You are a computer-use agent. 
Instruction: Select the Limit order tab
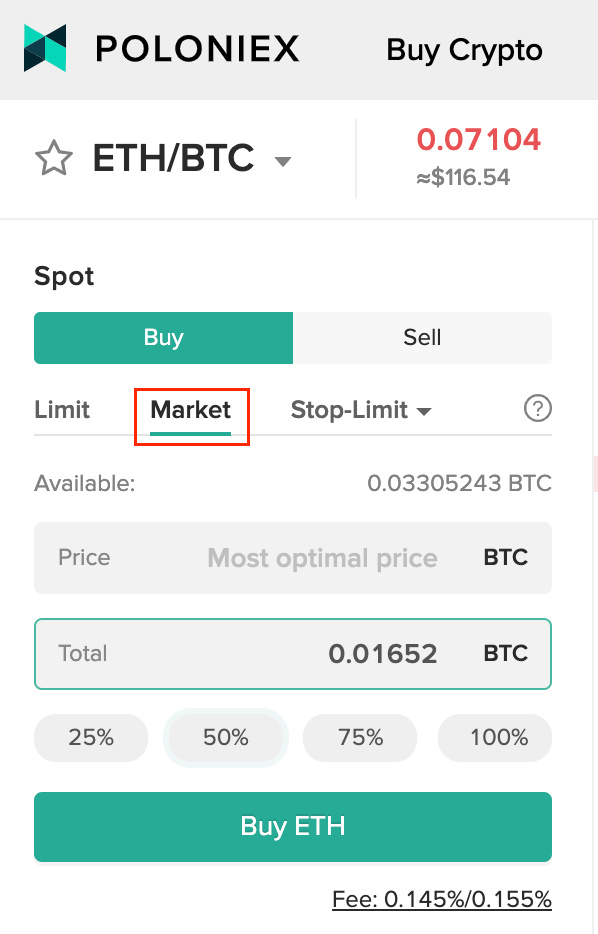click(x=62, y=410)
